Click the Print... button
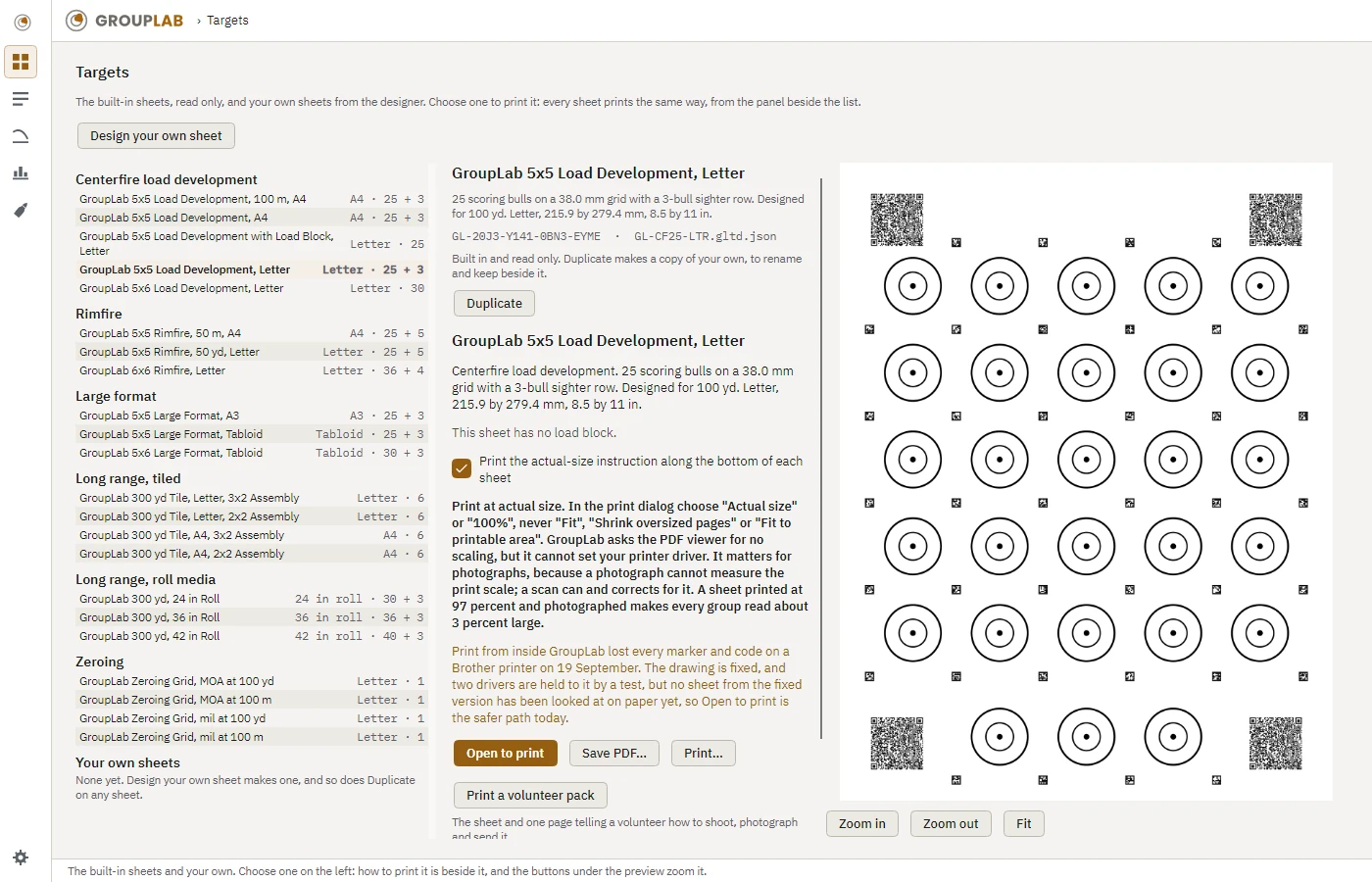 [704, 754]
